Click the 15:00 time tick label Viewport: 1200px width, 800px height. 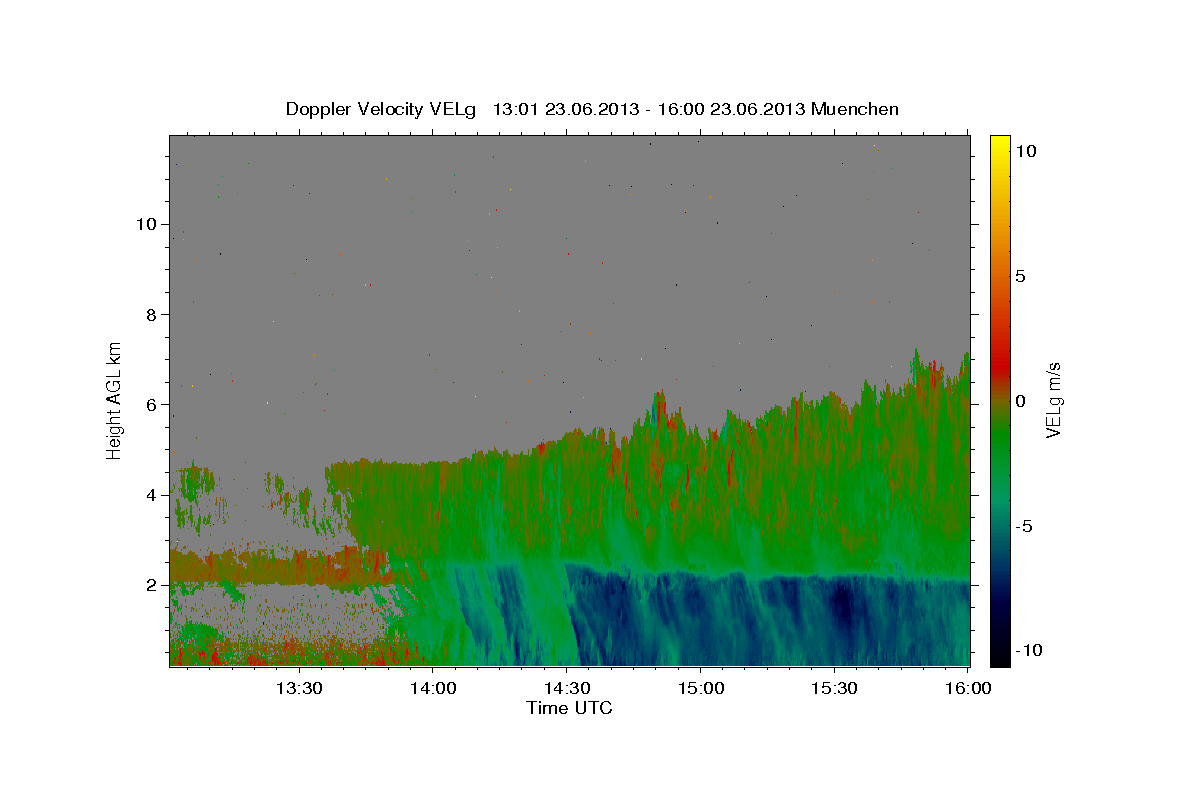tap(700, 688)
